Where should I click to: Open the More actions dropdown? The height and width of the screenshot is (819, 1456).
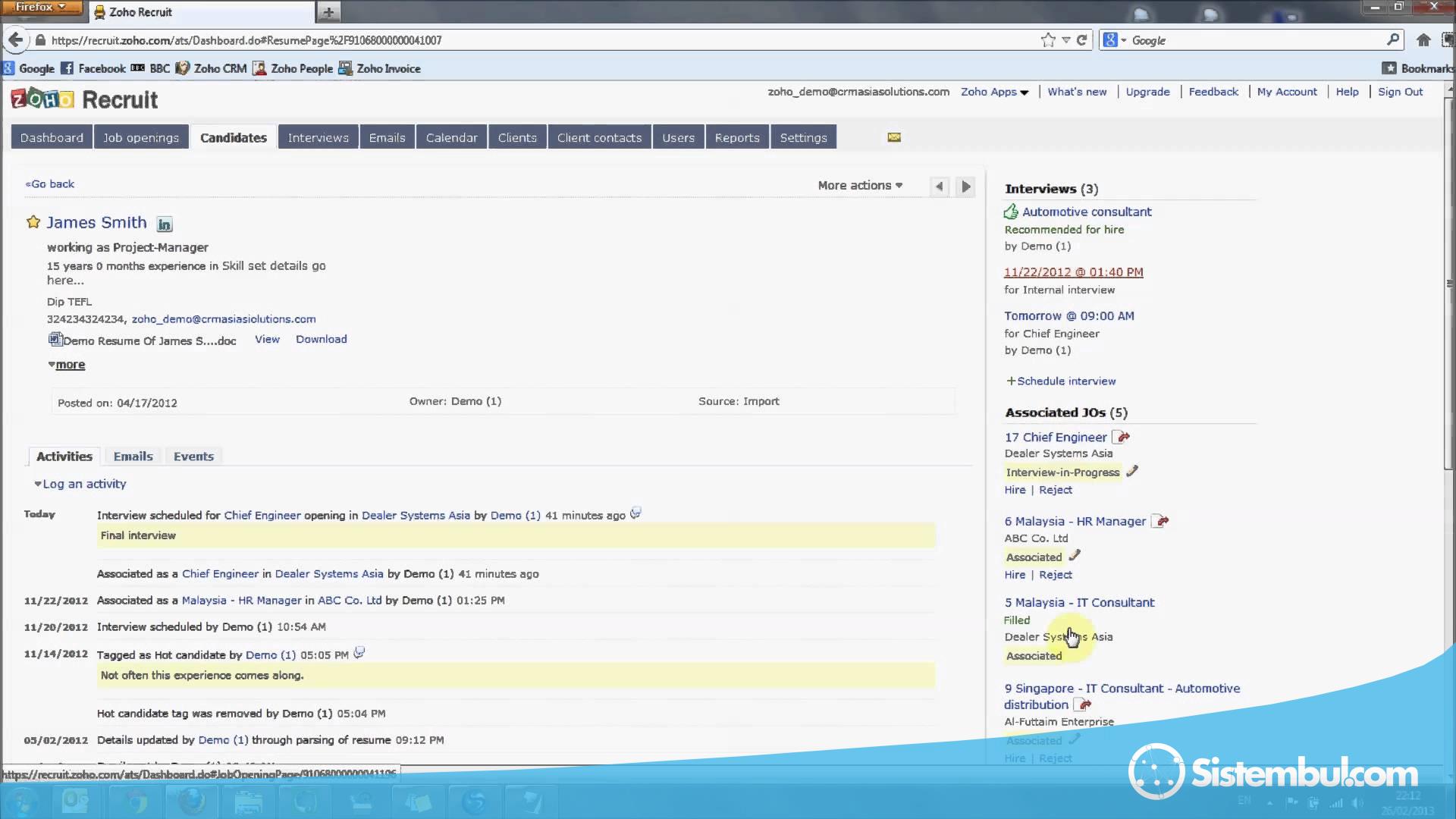tap(860, 185)
